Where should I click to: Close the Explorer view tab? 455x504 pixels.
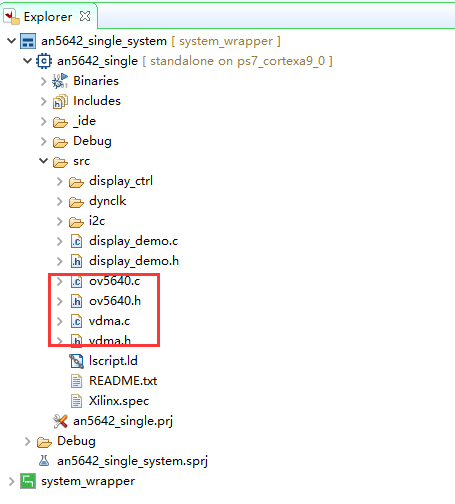click(85, 16)
